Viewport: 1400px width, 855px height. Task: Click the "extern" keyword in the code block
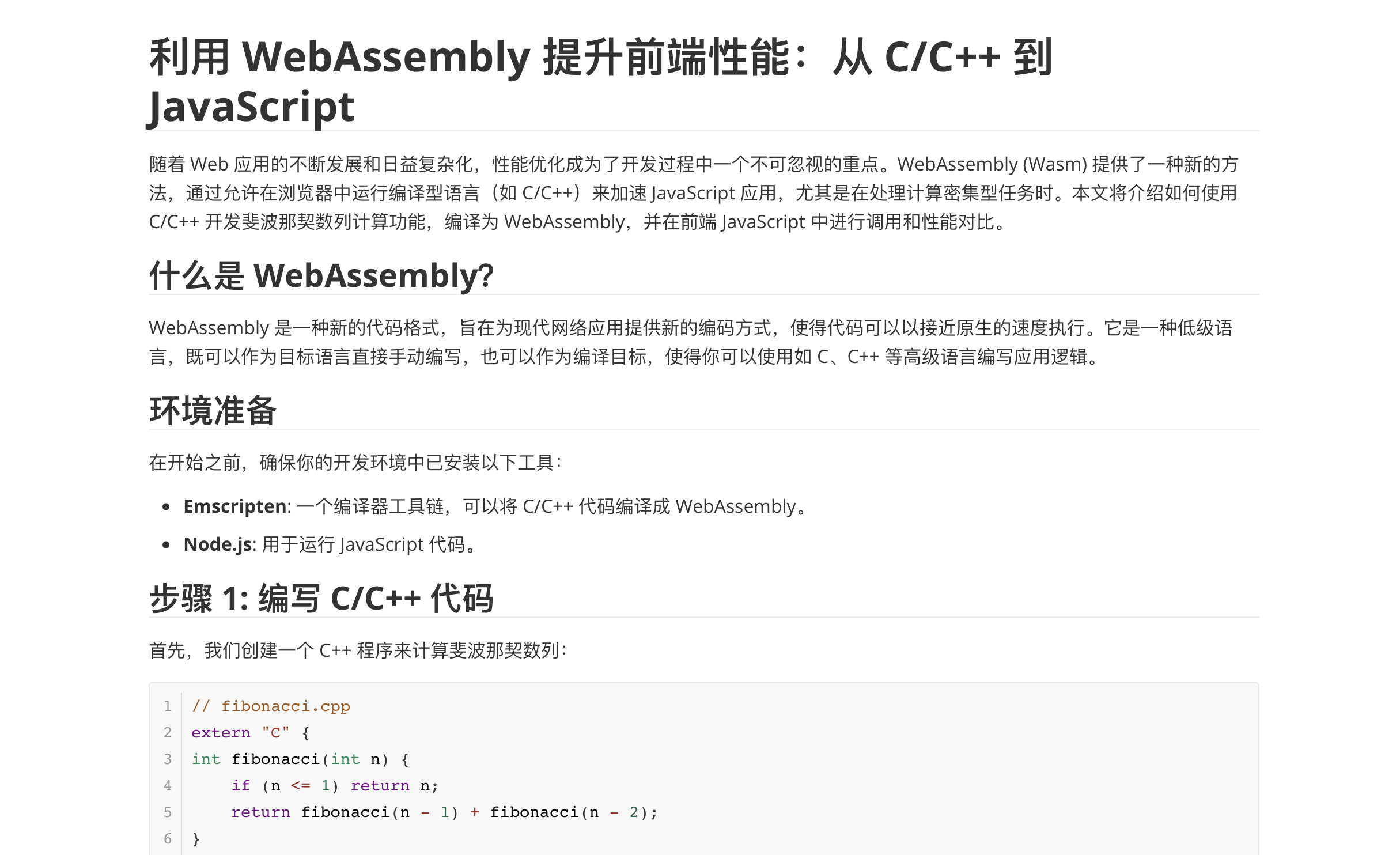pos(221,733)
